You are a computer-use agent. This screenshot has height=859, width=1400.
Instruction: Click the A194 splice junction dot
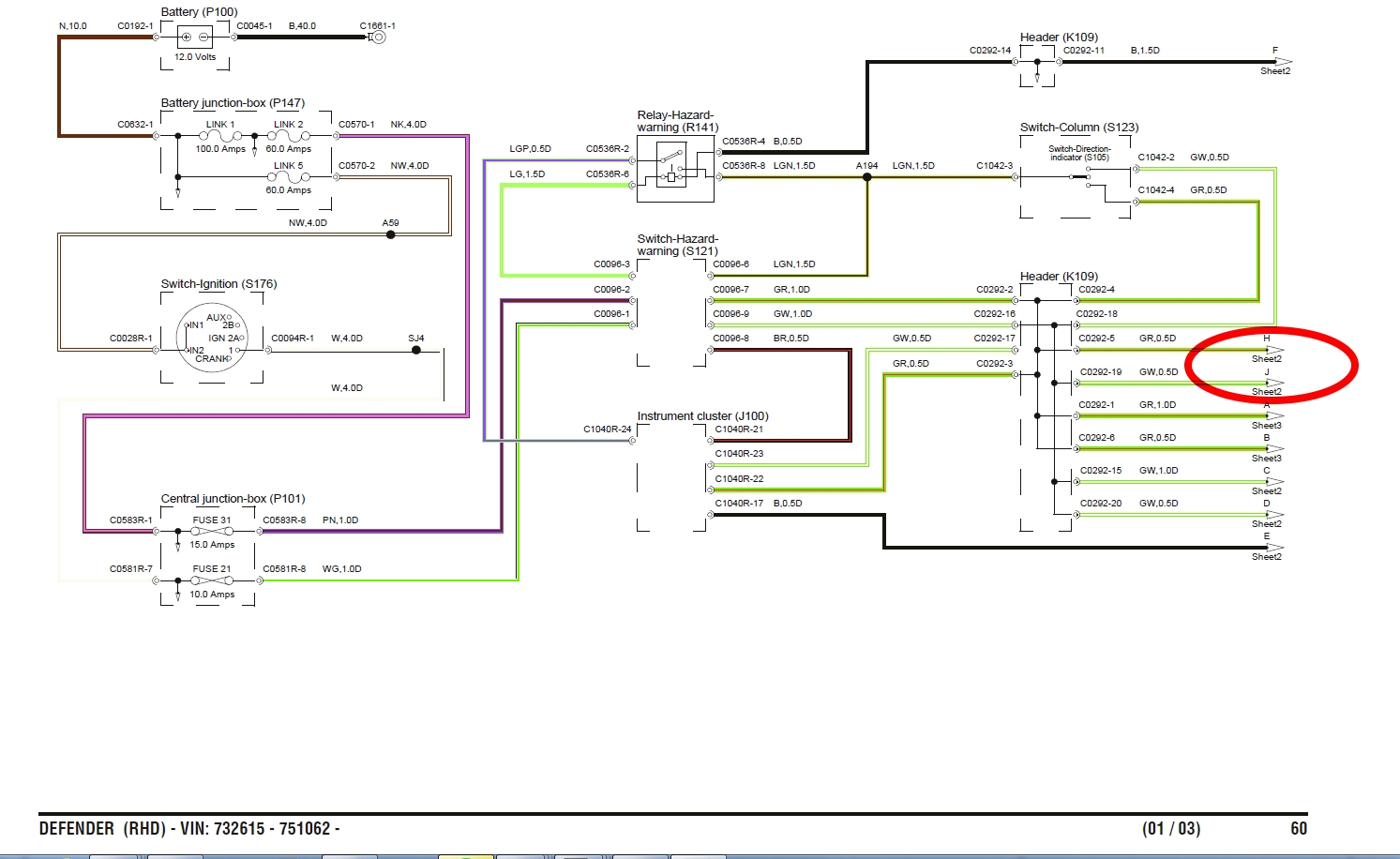(867, 177)
